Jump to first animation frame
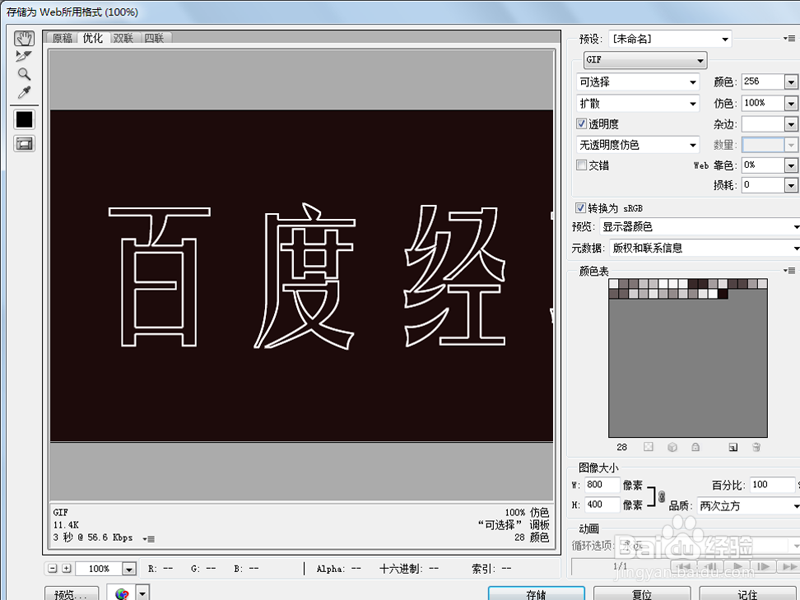This screenshot has height=600, width=800. tap(683, 567)
